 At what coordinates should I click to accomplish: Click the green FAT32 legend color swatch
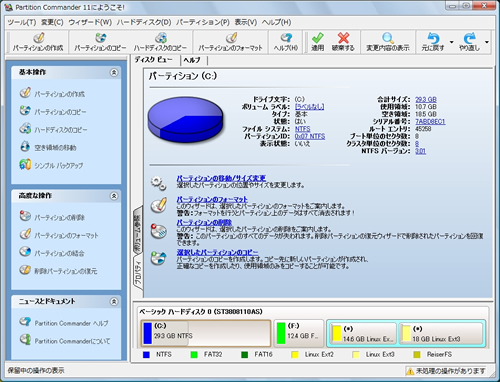[x=194, y=355]
